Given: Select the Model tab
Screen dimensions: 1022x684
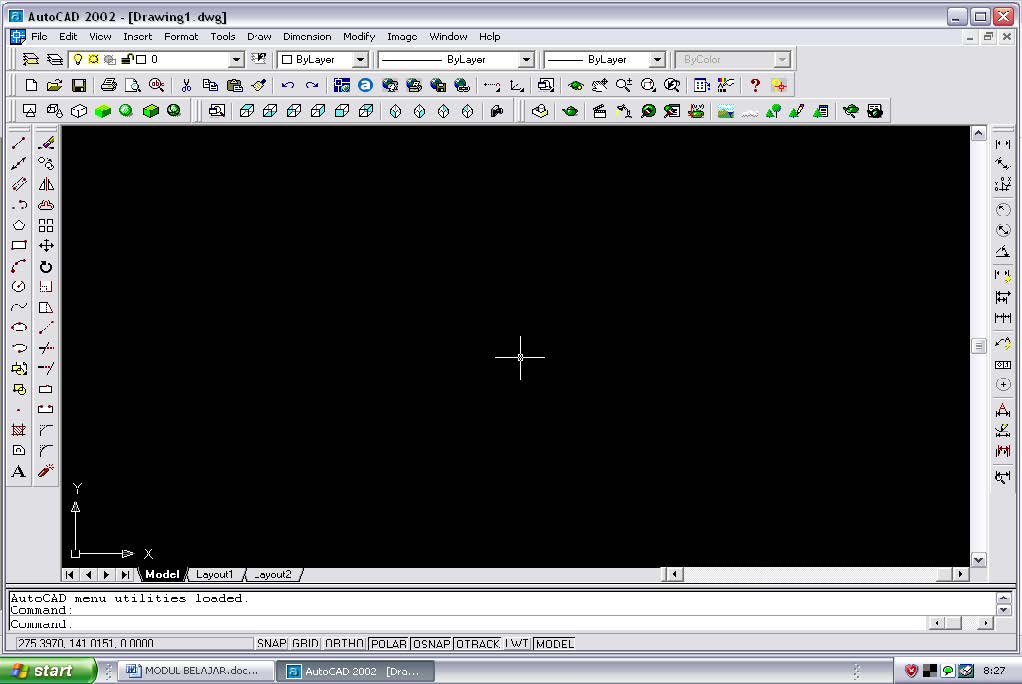Looking at the screenshot, I should 162,574.
